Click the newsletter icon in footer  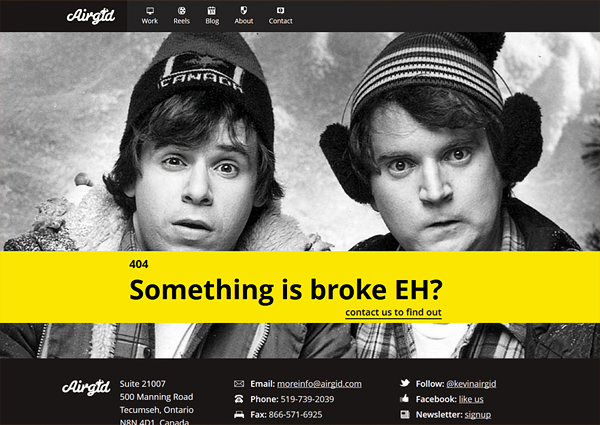tap(405, 414)
